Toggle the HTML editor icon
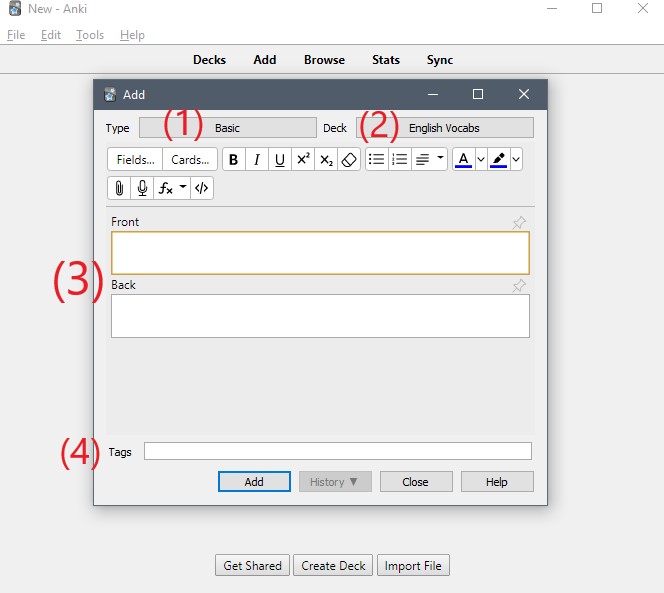Viewport: 664px width, 593px height. point(202,188)
